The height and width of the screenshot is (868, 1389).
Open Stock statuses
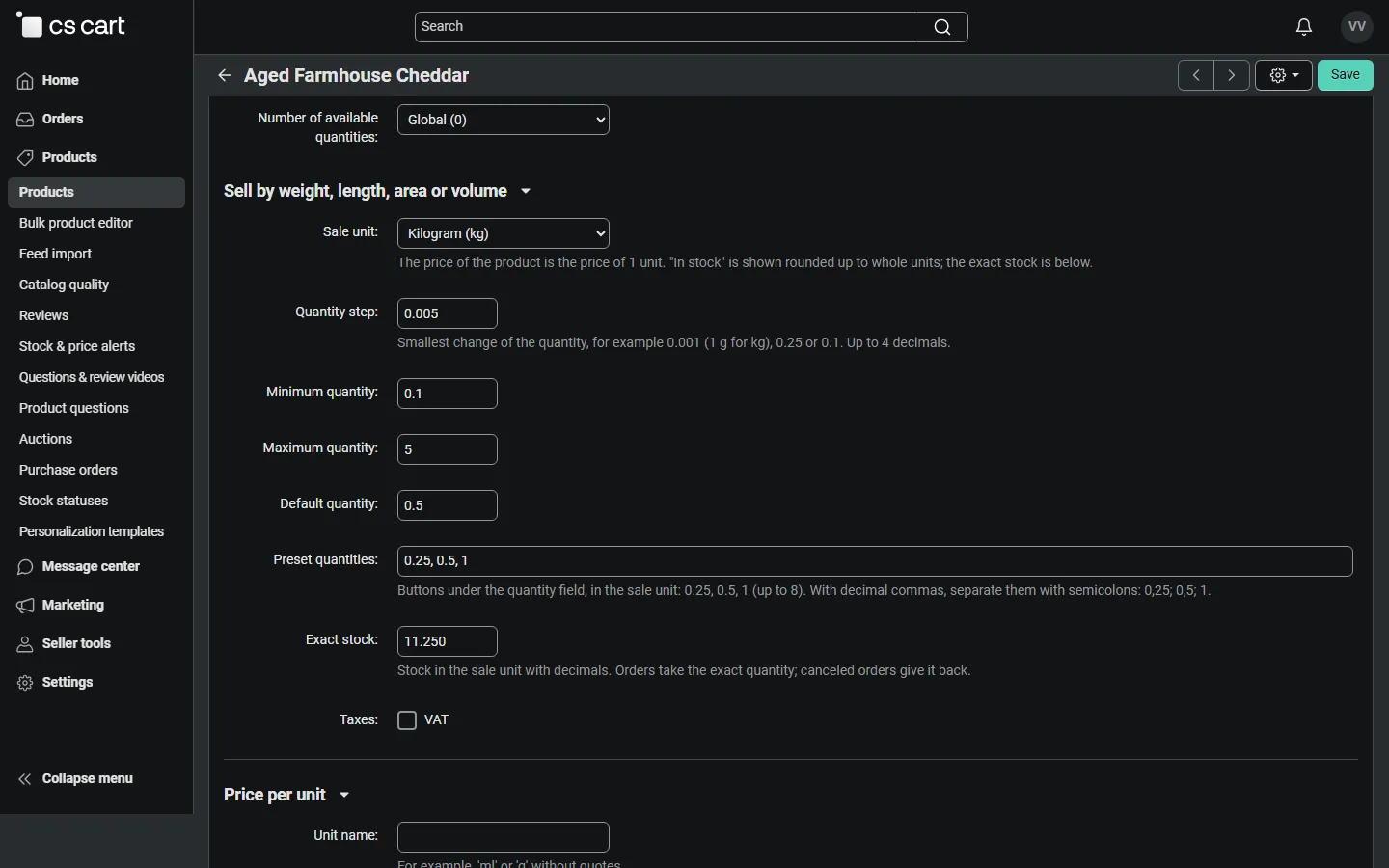(64, 501)
